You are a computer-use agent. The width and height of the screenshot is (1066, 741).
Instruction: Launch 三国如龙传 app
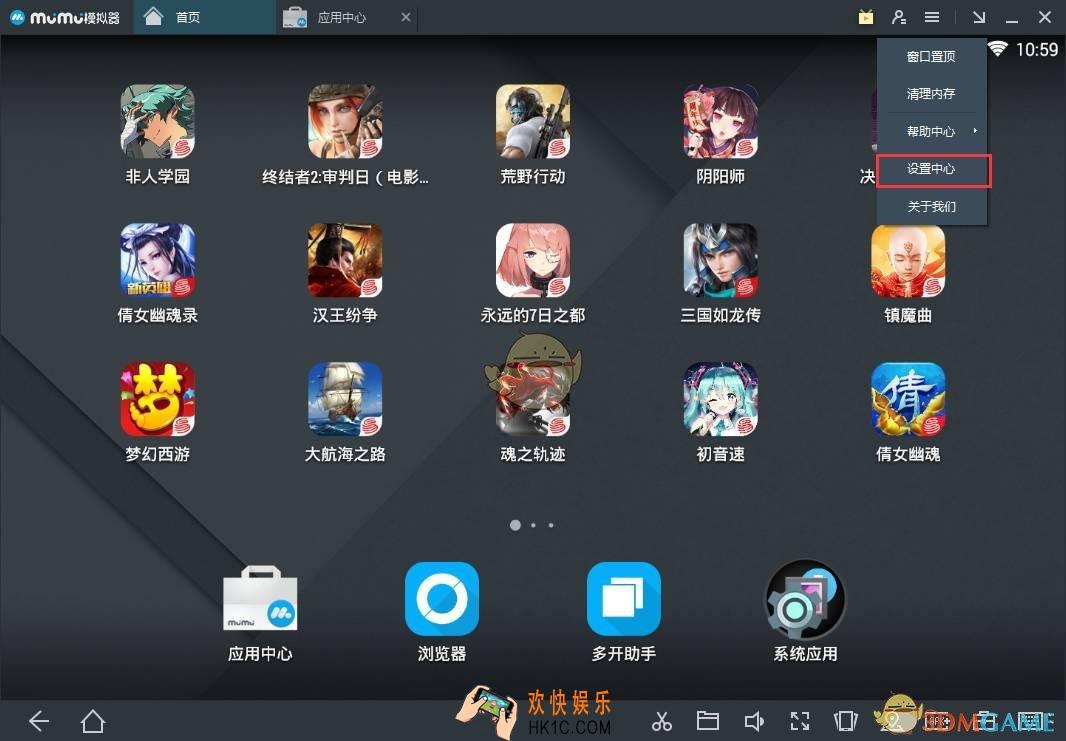click(x=721, y=261)
